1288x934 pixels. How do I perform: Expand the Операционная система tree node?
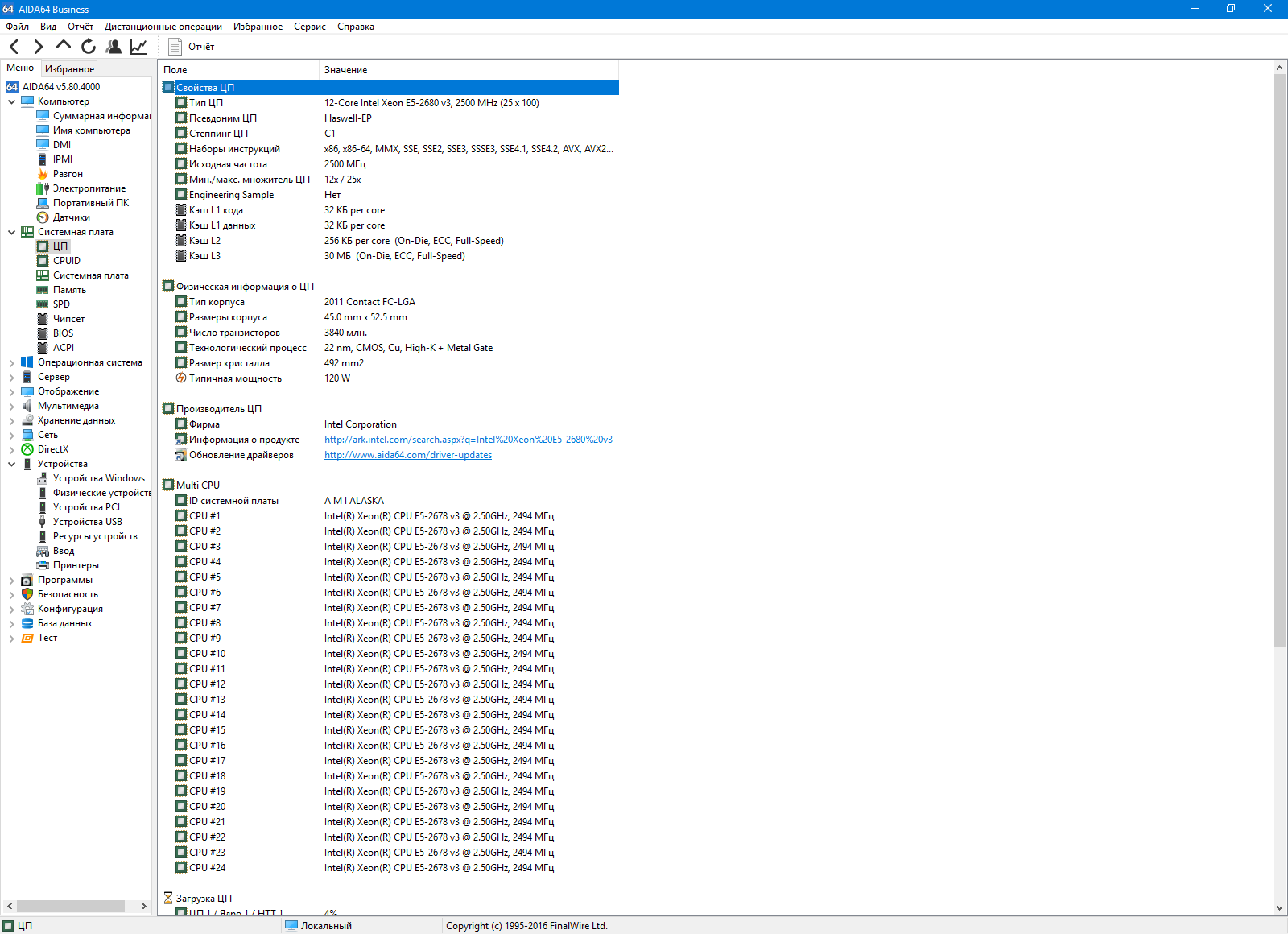pyautogui.click(x=11, y=362)
